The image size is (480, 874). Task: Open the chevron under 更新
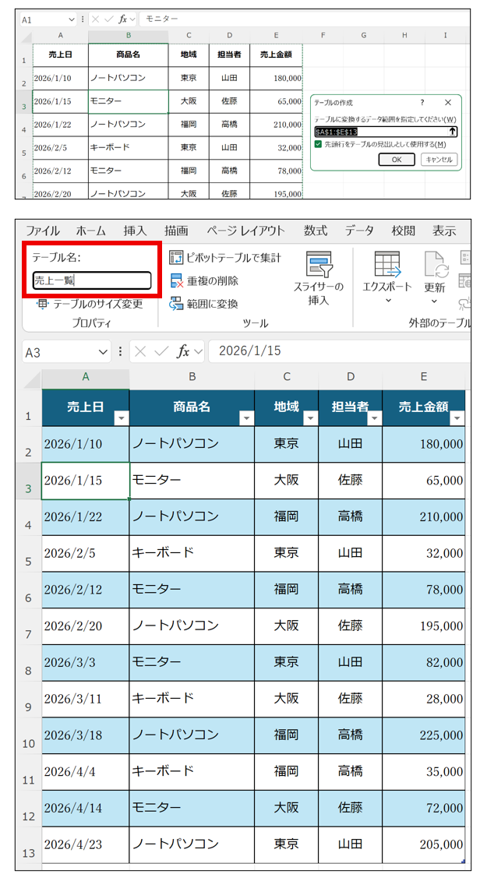tap(434, 301)
